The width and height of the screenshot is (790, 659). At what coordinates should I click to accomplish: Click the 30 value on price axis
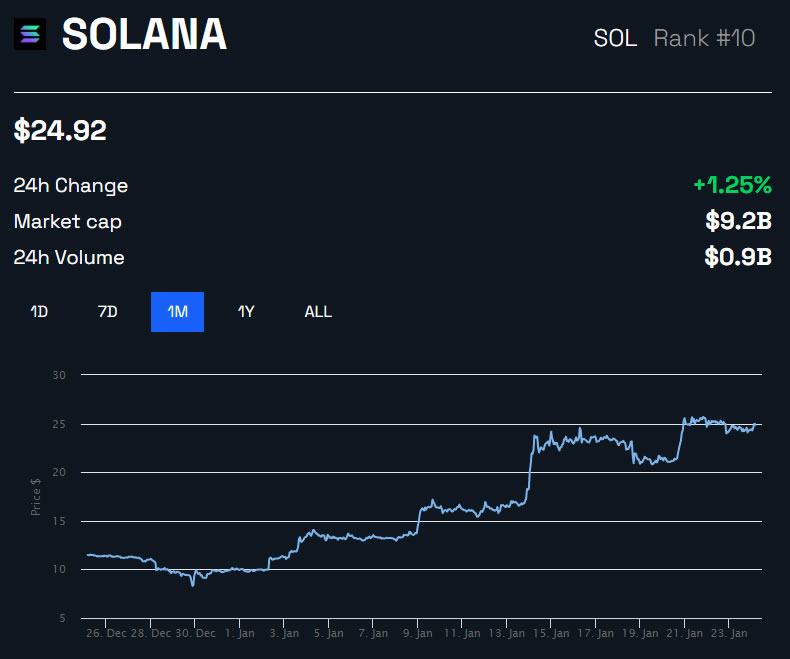(x=59, y=376)
